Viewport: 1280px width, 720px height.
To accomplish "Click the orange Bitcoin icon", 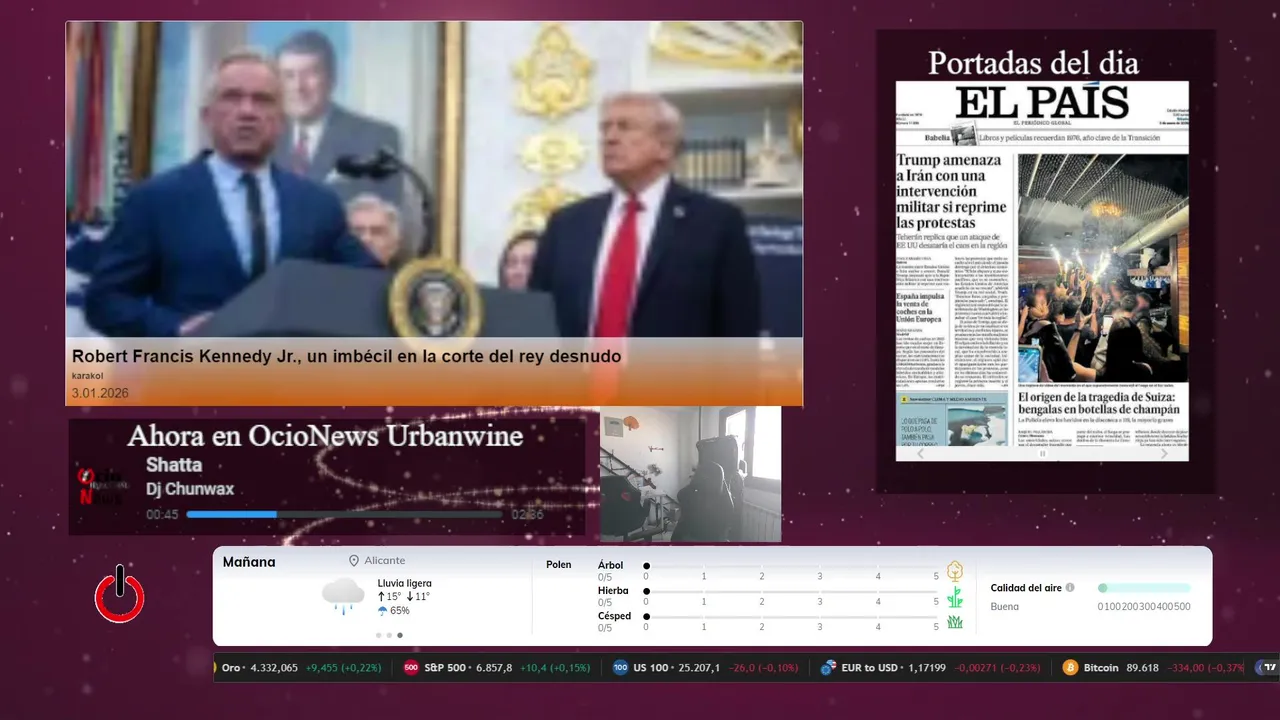I will pos(1070,668).
